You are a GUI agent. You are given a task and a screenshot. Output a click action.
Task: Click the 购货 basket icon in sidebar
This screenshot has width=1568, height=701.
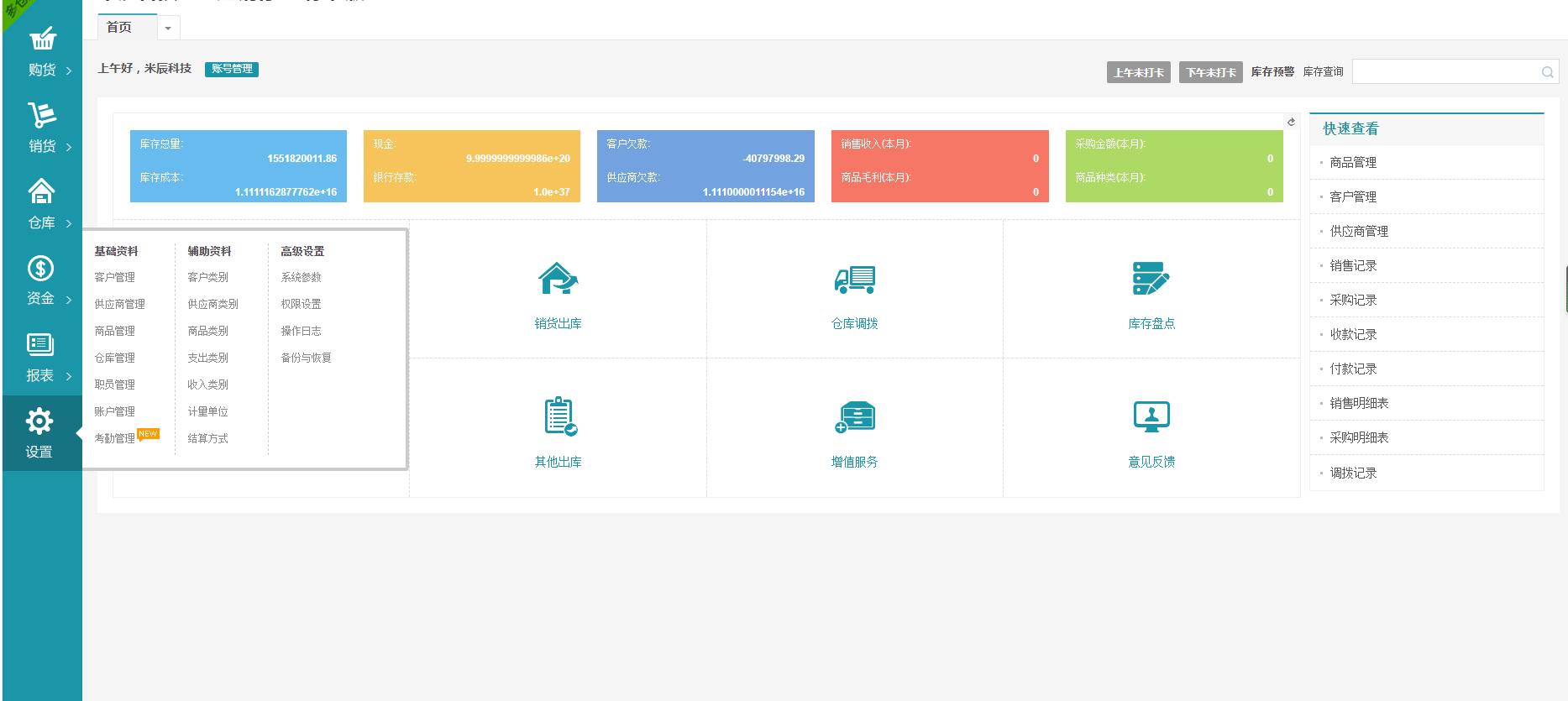(42, 39)
